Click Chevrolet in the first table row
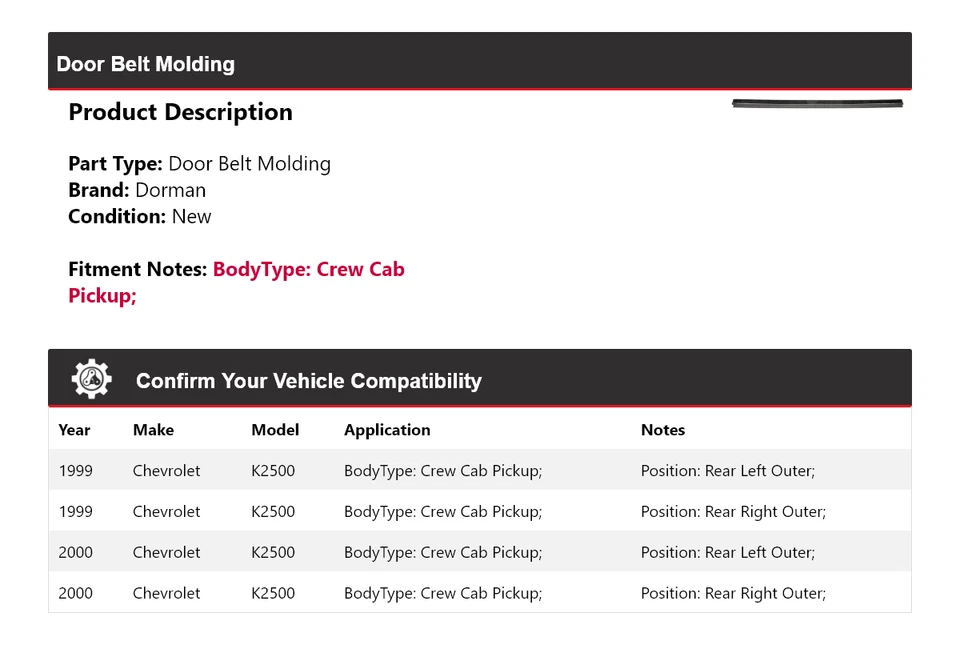Image resolution: width=960 pixels, height=645 pixels. [166, 471]
